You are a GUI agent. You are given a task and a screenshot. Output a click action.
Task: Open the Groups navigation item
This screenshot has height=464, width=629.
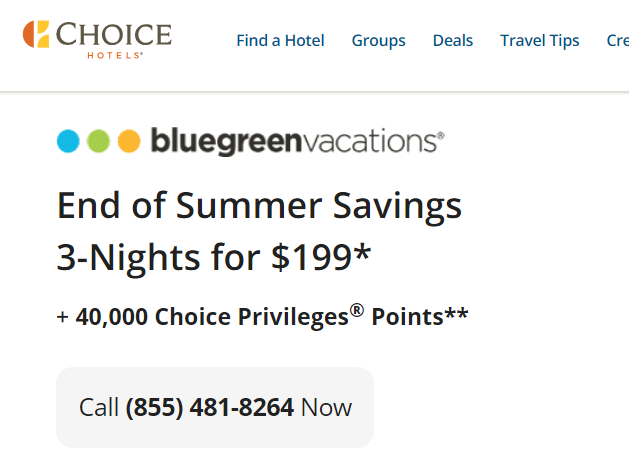tap(378, 41)
